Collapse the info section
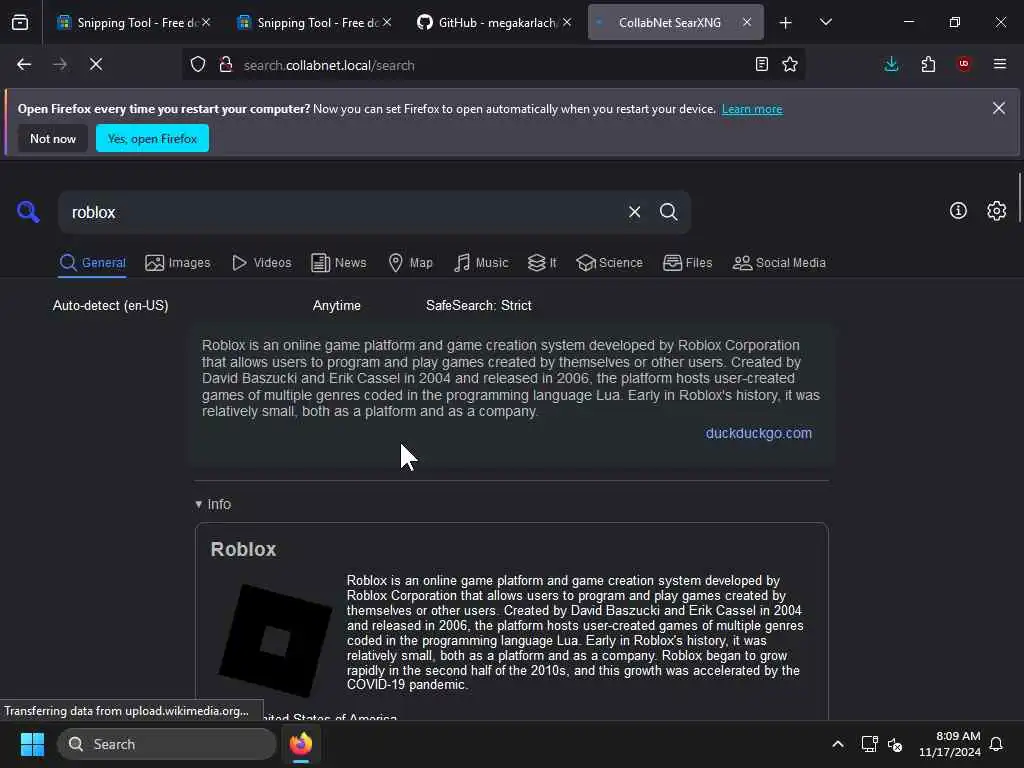Viewport: 1024px width, 768px height. click(213, 504)
